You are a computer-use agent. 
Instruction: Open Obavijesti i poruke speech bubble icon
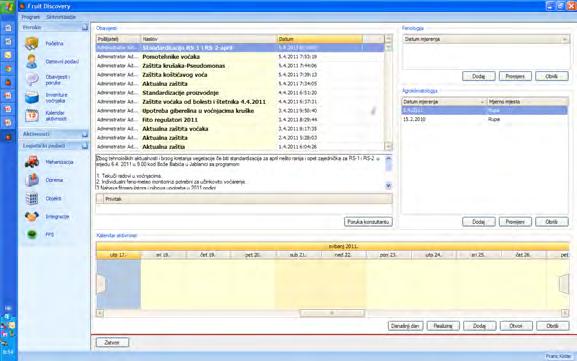[32, 79]
